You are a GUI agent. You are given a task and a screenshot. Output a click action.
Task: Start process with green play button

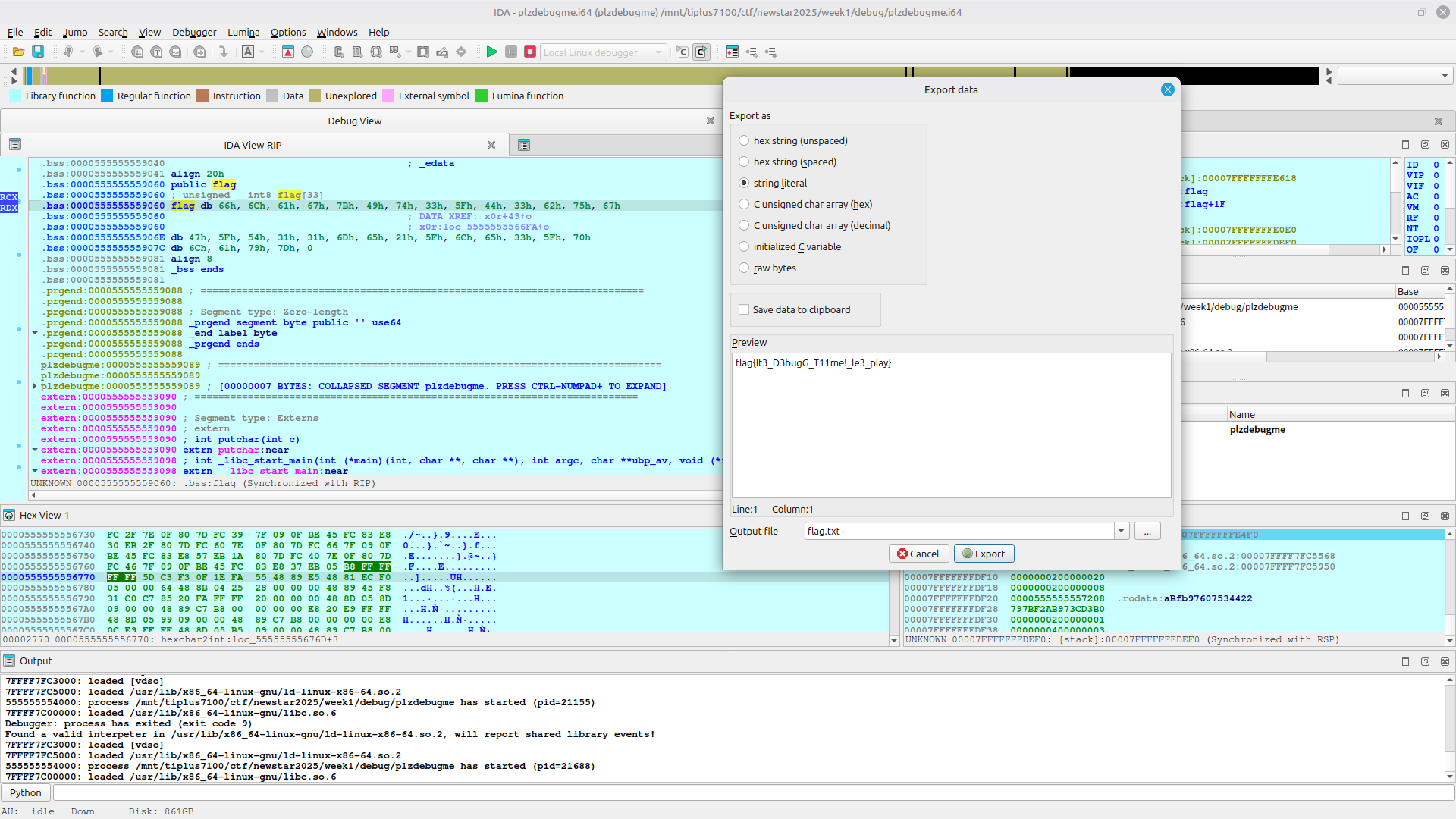(x=491, y=52)
